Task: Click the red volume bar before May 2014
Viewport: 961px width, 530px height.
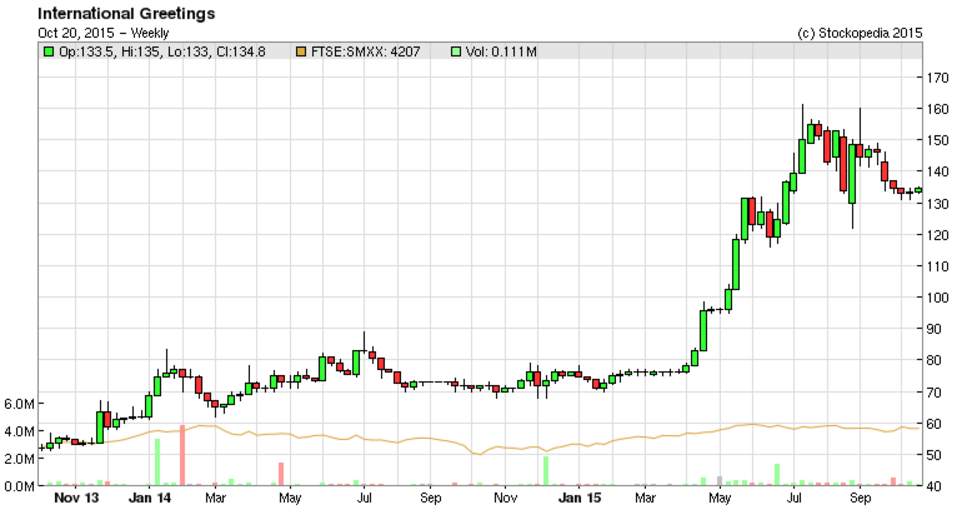Action: pos(281,474)
